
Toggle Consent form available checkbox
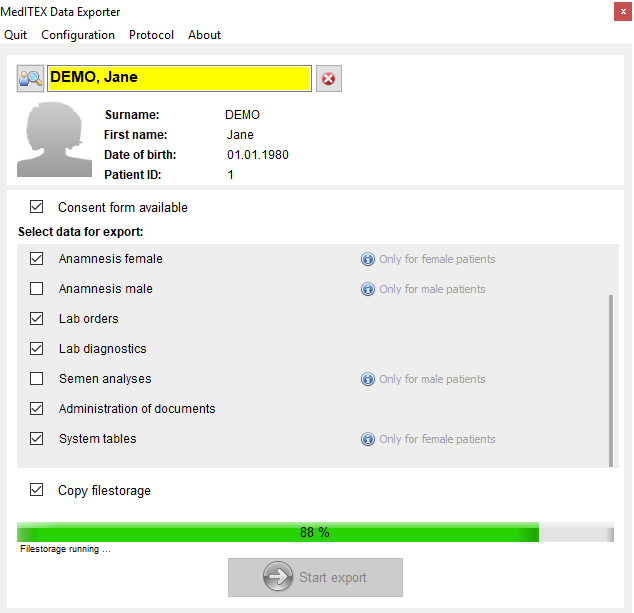pos(36,207)
